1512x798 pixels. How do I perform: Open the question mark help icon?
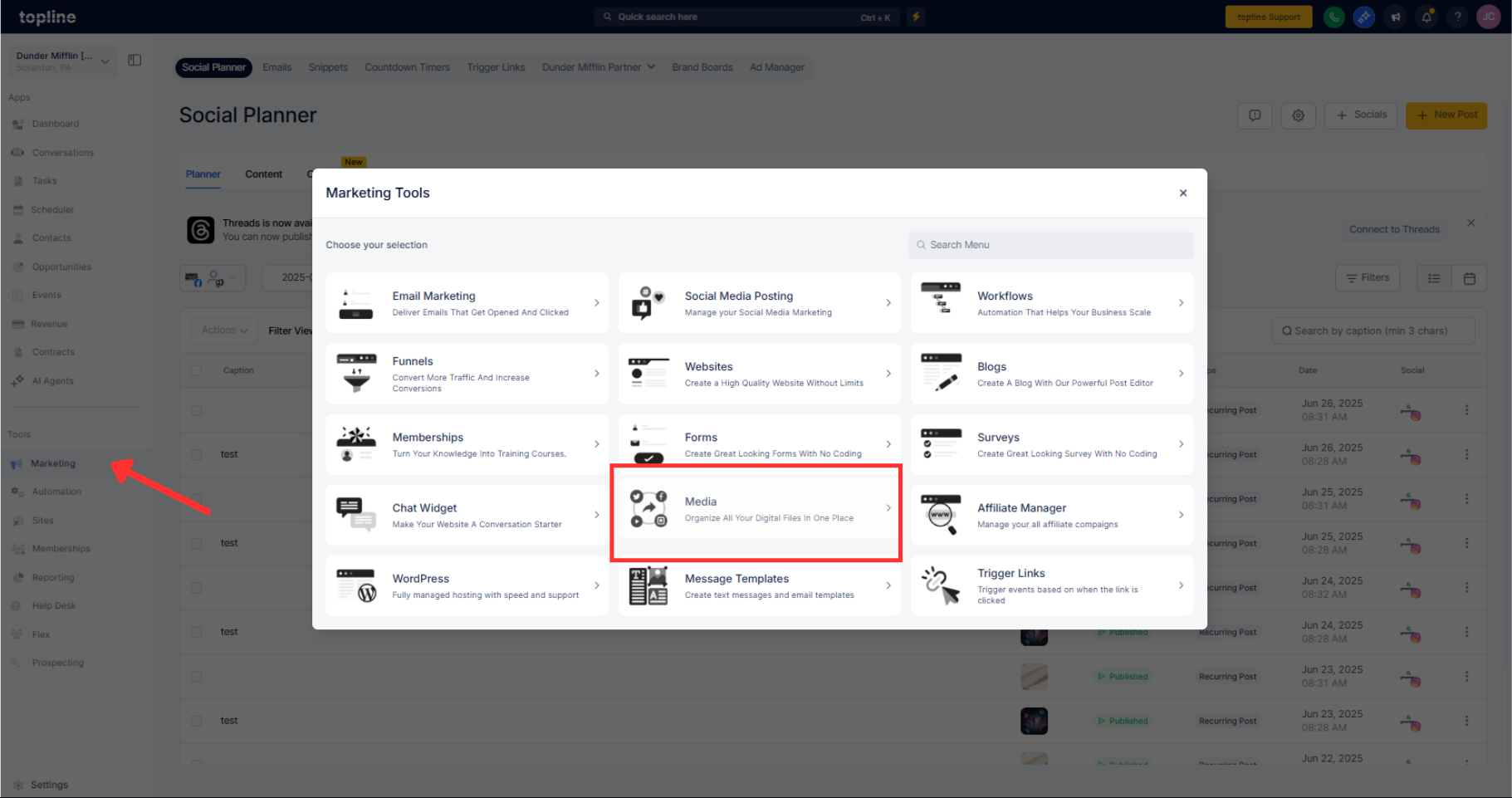coord(1457,17)
